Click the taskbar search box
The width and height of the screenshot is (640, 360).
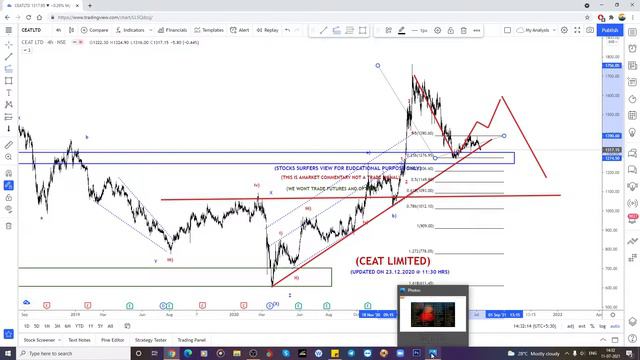tap(73, 353)
